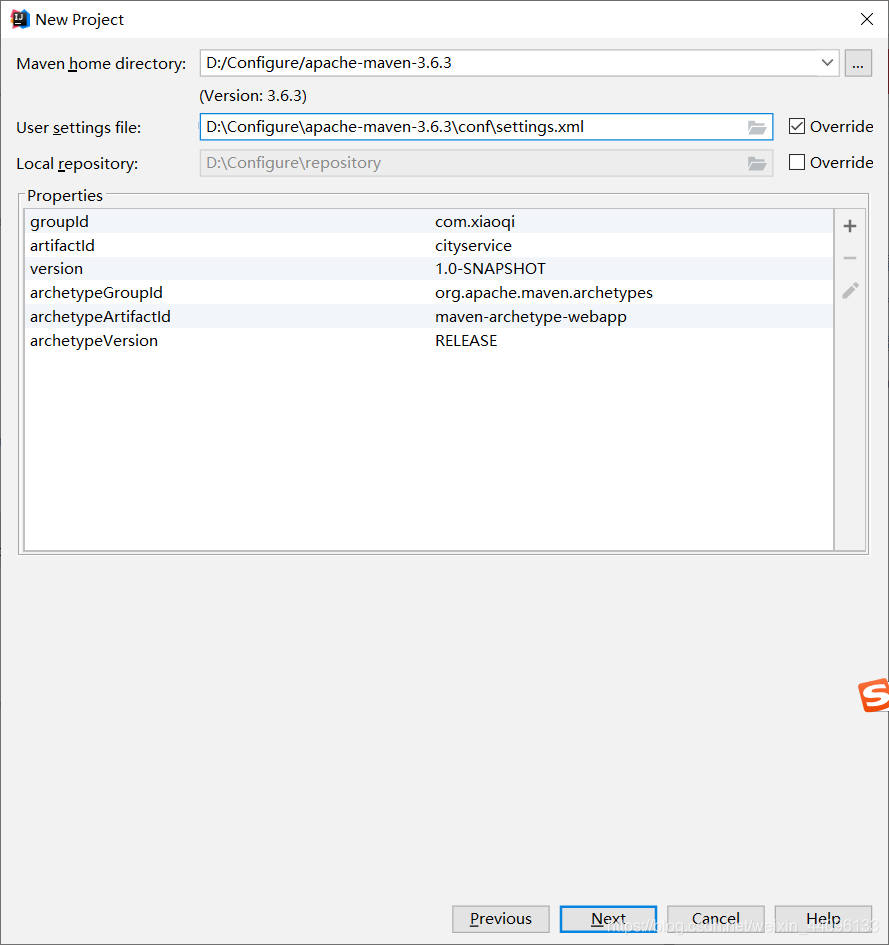This screenshot has width=889, height=945.
Task: Select the archetypeVersion property row
Action: coord(429,341)
